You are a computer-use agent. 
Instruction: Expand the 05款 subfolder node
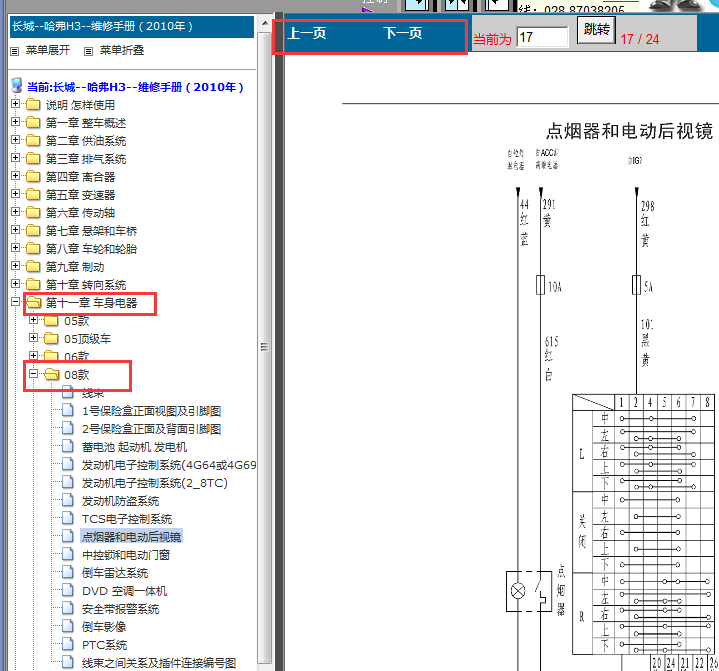point(33,320)
